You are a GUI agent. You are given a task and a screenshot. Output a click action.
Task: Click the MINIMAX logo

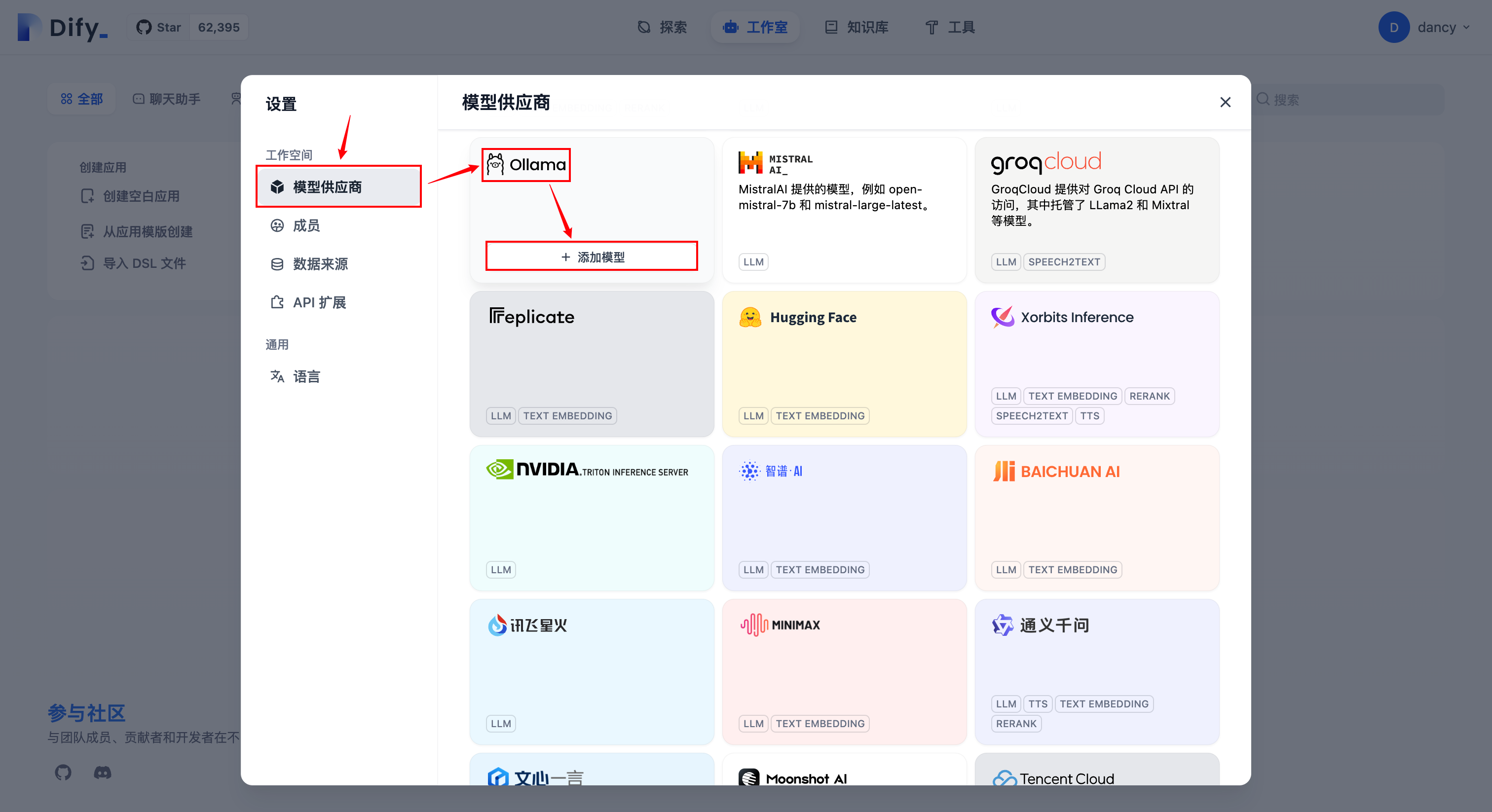[780, 625]
